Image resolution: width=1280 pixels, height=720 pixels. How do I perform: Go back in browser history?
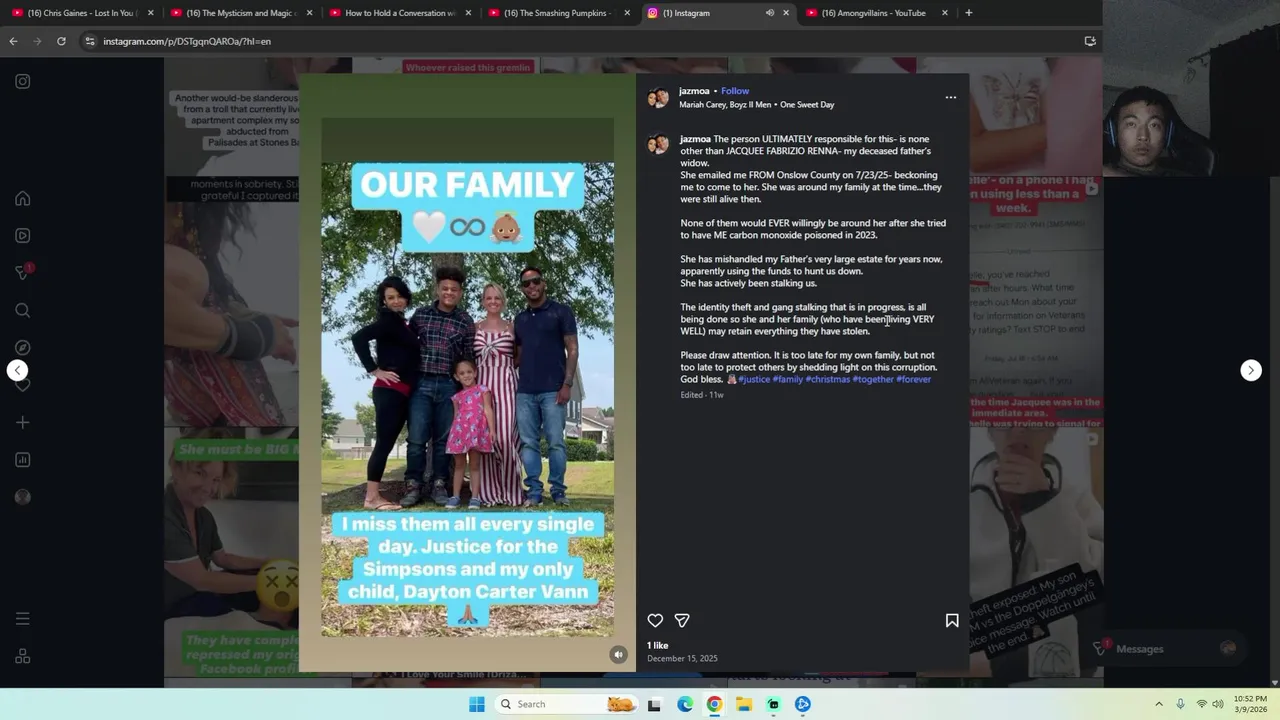click(x=13, y=41)
